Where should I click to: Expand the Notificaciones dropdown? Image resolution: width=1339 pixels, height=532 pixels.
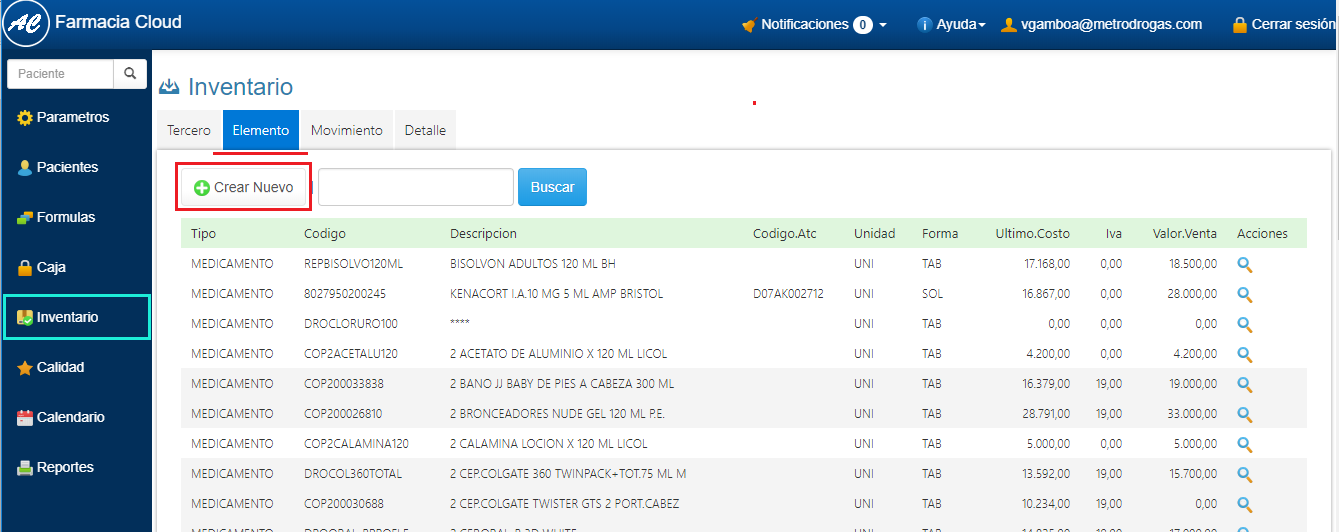(x=814, y=25)
